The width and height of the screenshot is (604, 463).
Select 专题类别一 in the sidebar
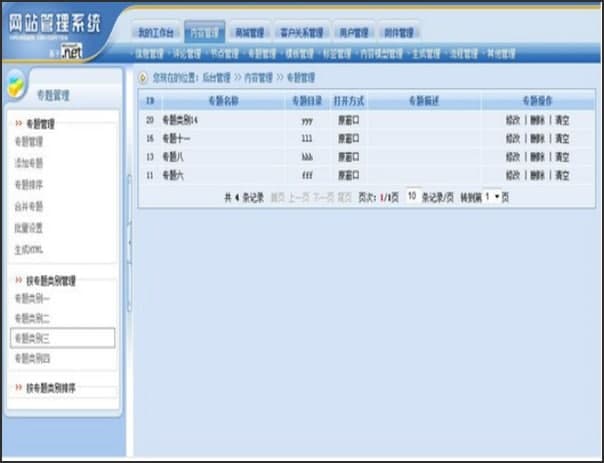(x=32, y=298)
